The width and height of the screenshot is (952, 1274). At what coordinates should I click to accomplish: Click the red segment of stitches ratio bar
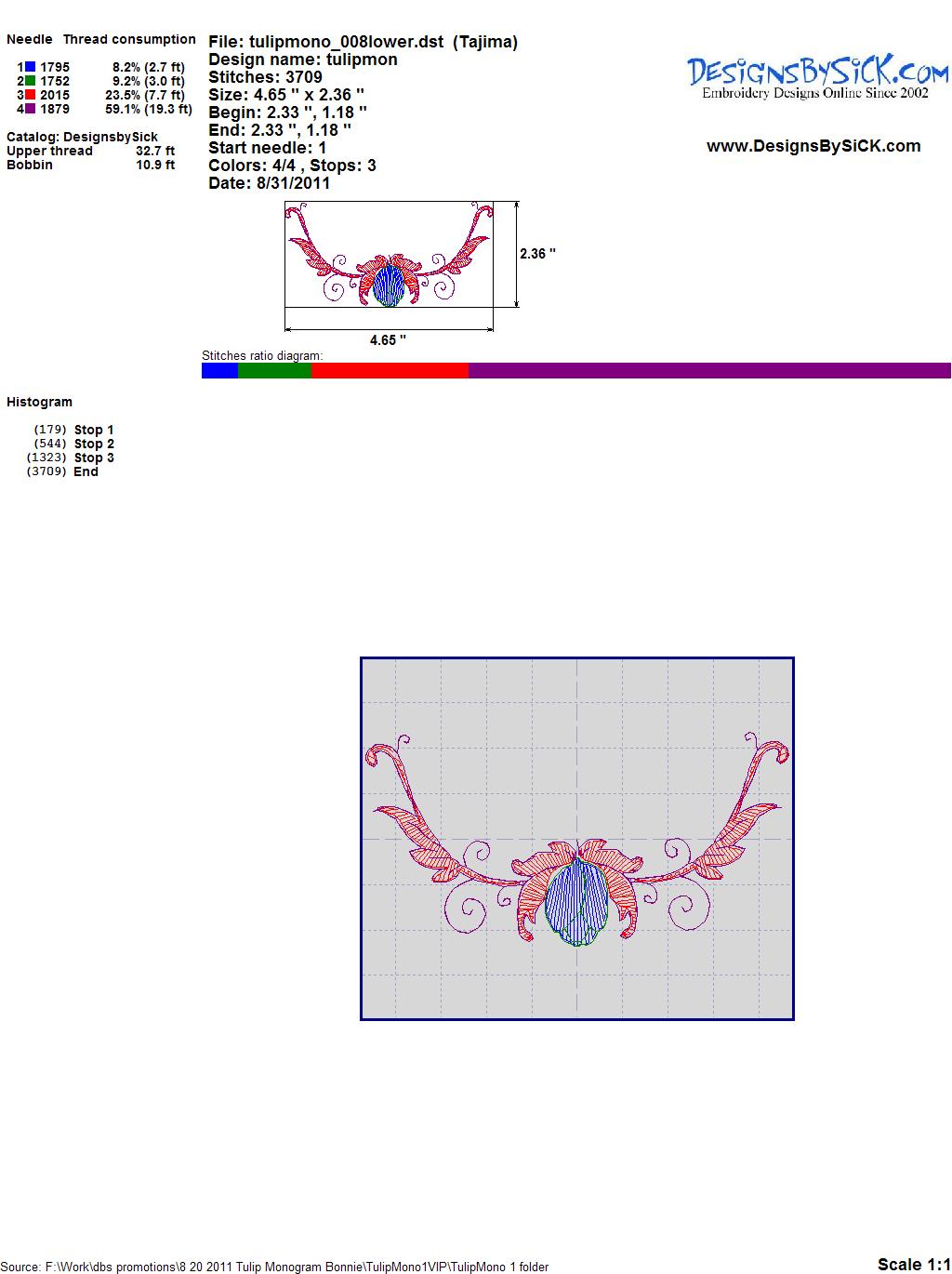click(389, 371)
